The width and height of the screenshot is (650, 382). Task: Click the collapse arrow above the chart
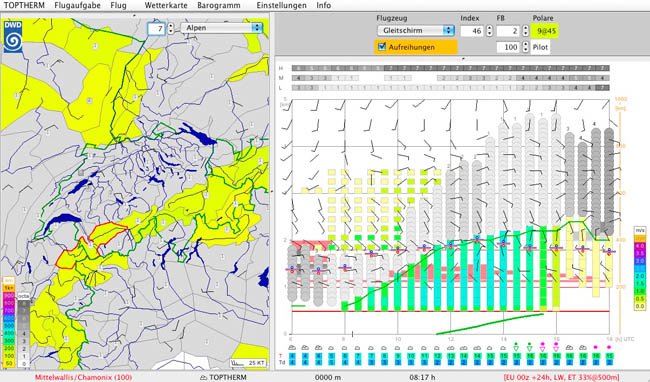(463, 59)
